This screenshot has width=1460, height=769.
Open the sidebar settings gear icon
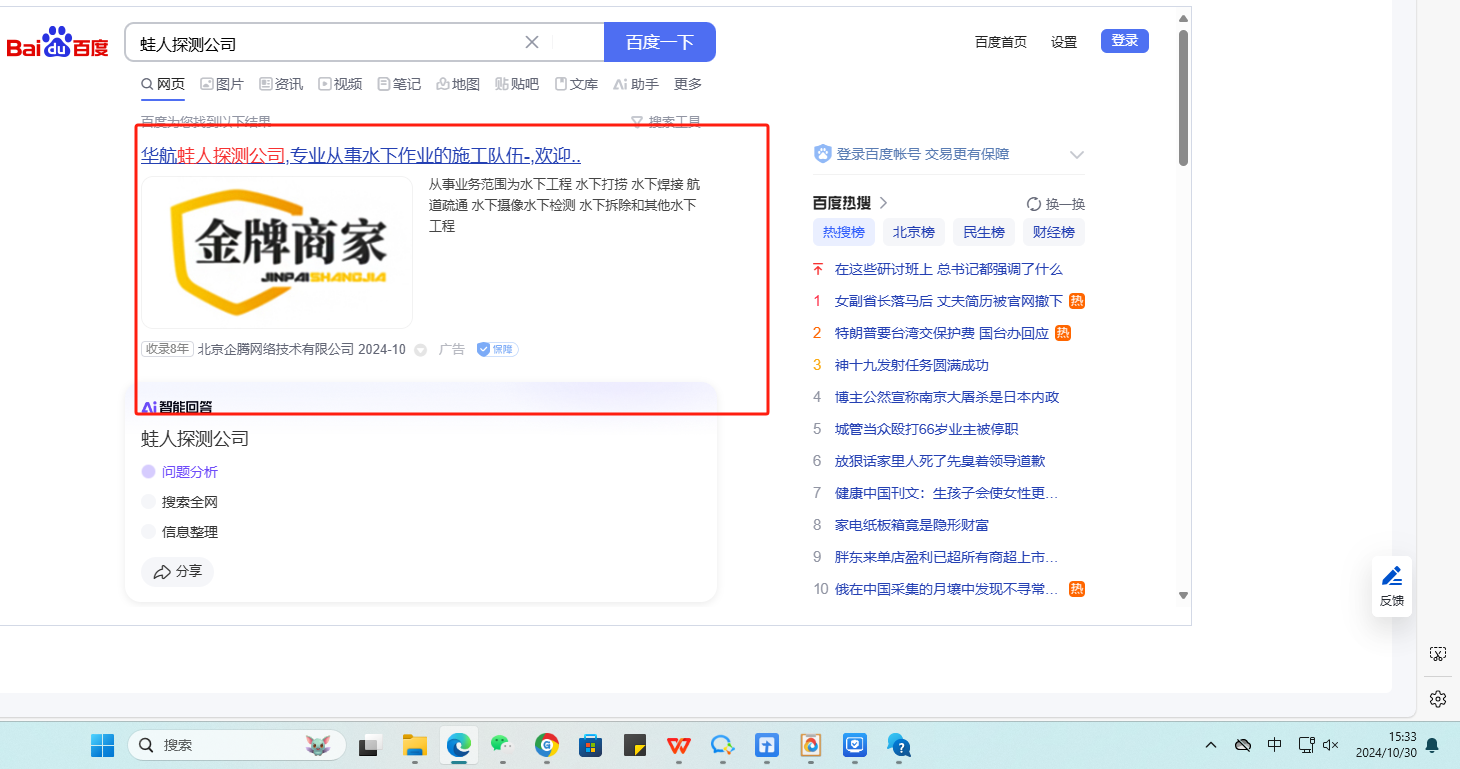[x=1438, y=698]
